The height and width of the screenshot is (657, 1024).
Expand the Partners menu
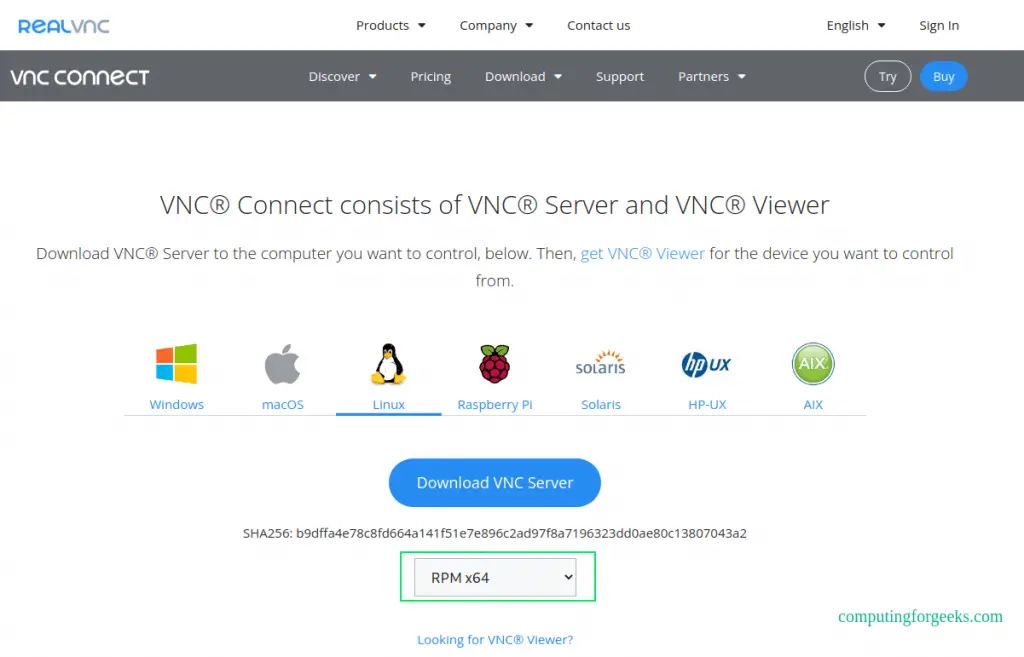(x=711, y=76)
